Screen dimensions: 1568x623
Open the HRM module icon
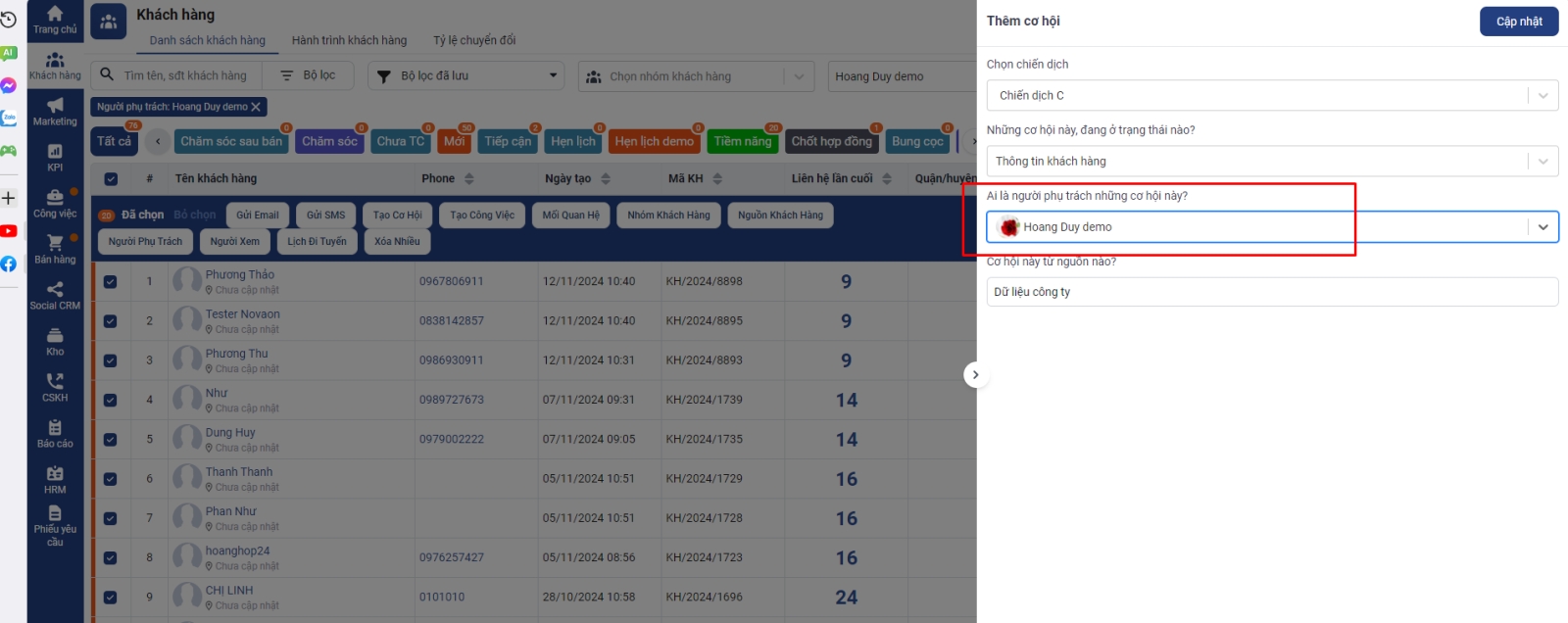click(55, 479)
